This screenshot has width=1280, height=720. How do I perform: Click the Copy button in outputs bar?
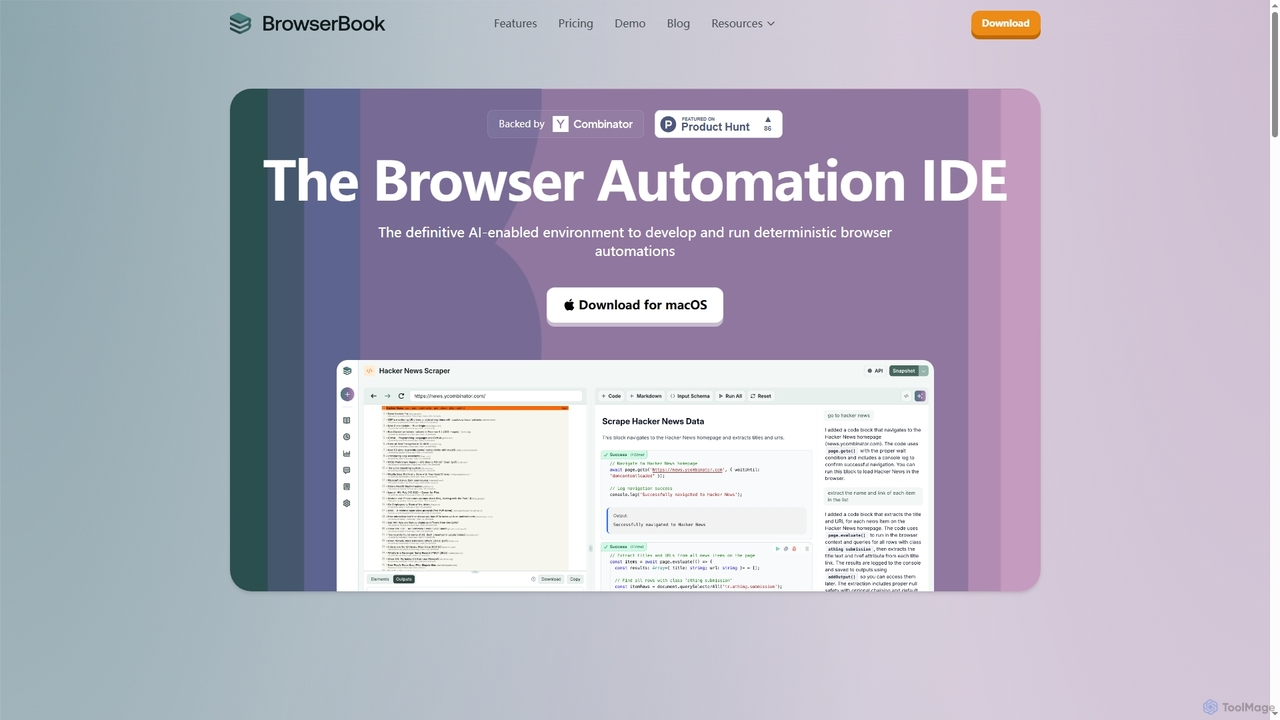click(x=575, y=579)
